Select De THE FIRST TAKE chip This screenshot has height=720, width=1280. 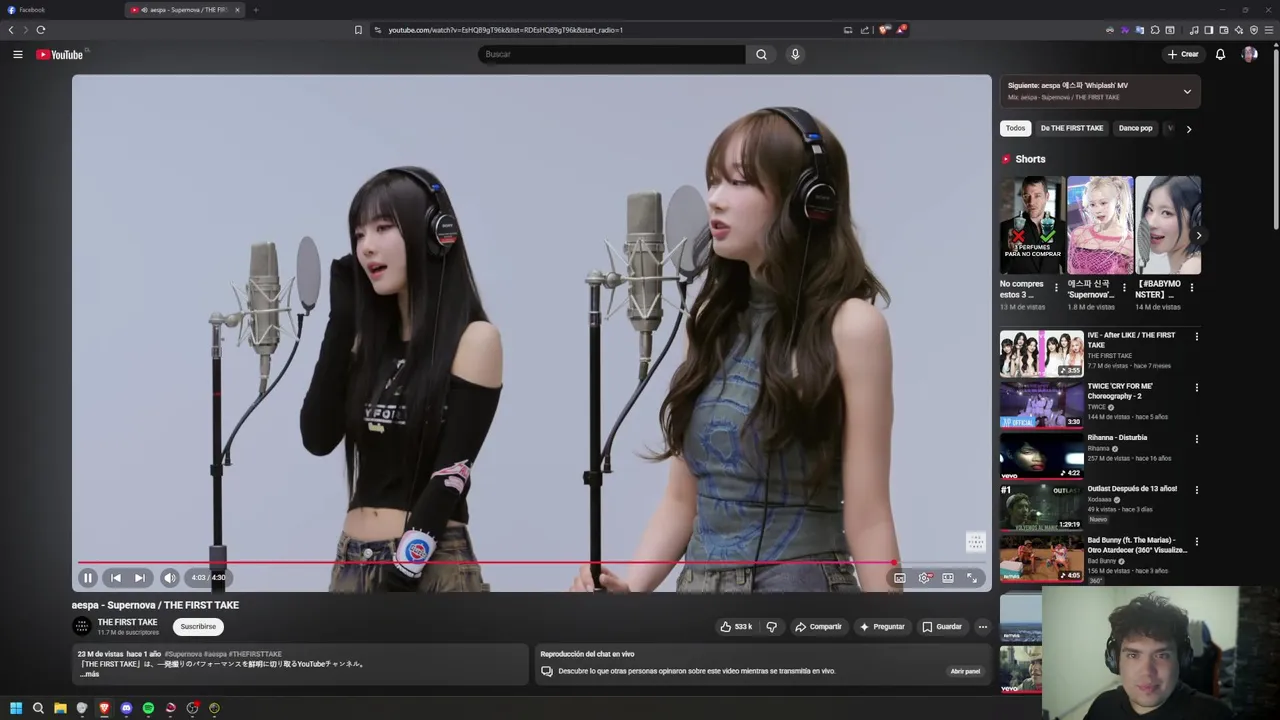pos(1072,128)
